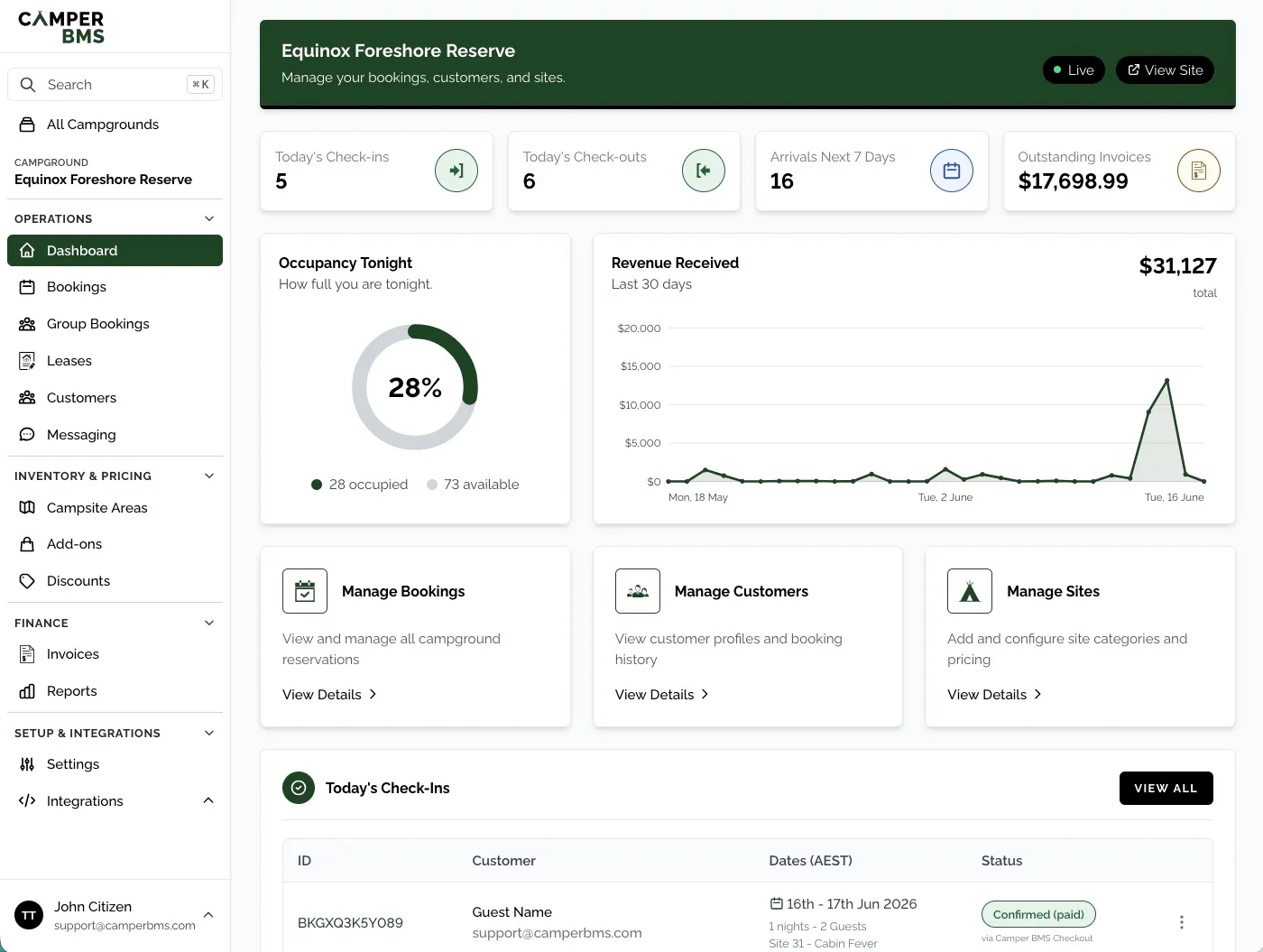Viewport: 1263px width, 952px height.
Task: Click the Manage Bookings calendar-check icon
Action: [x=305, y=591]
